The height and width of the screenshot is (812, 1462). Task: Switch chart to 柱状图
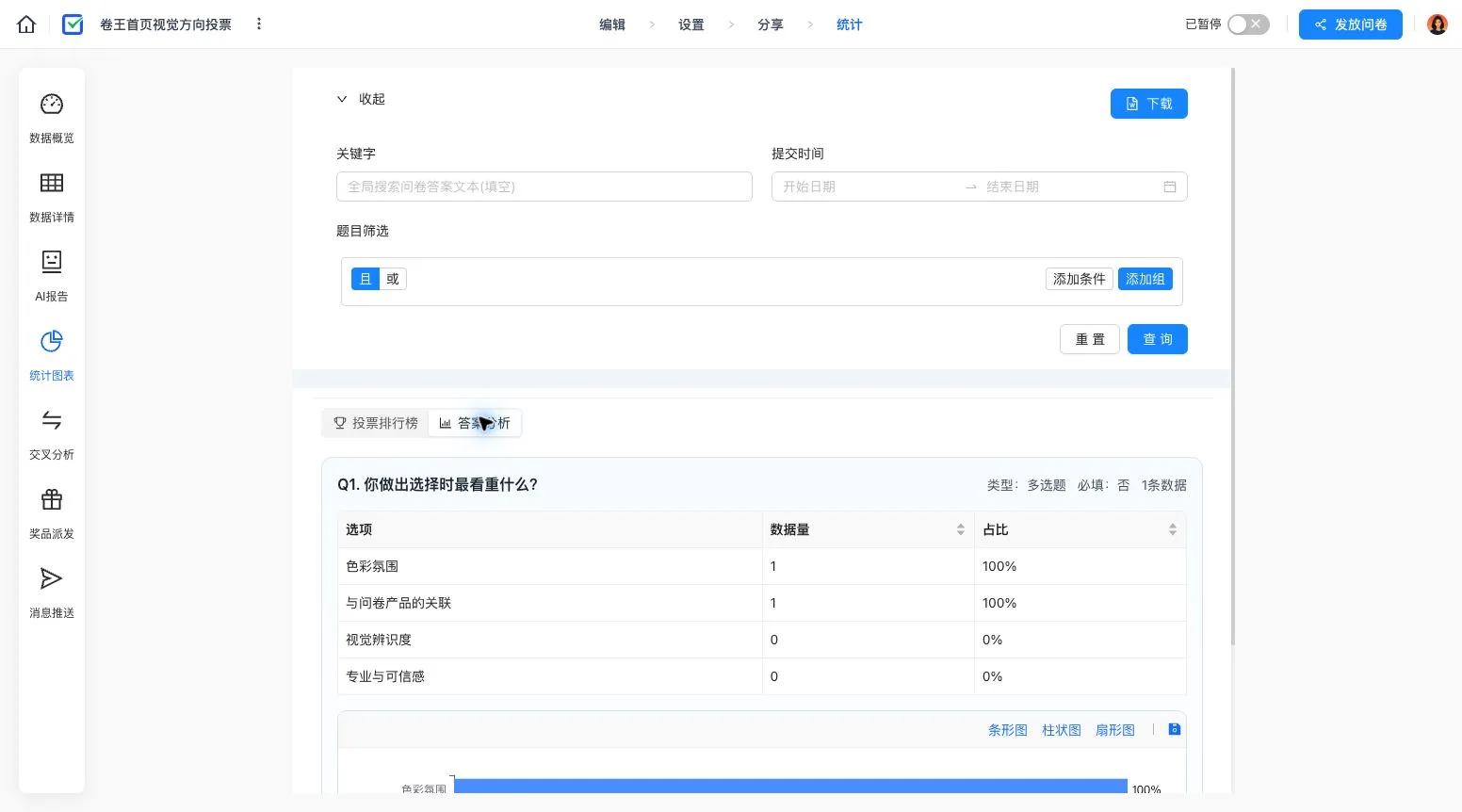click(x=1062, y=730)
